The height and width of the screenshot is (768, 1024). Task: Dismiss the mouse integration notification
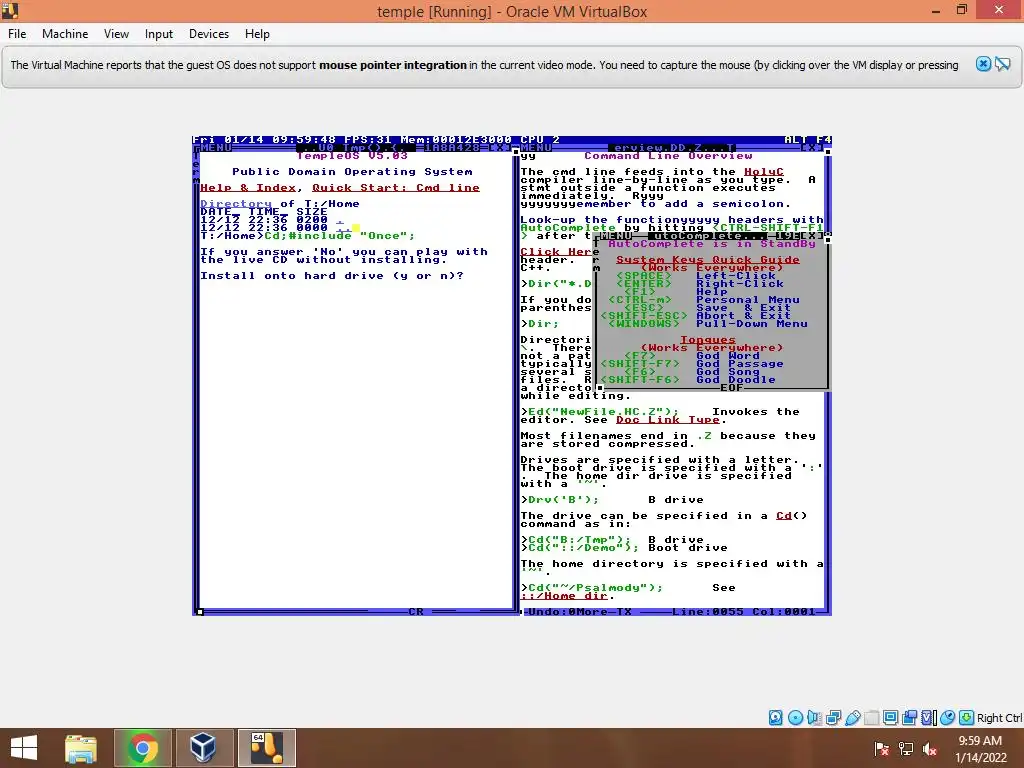(983, 64)
